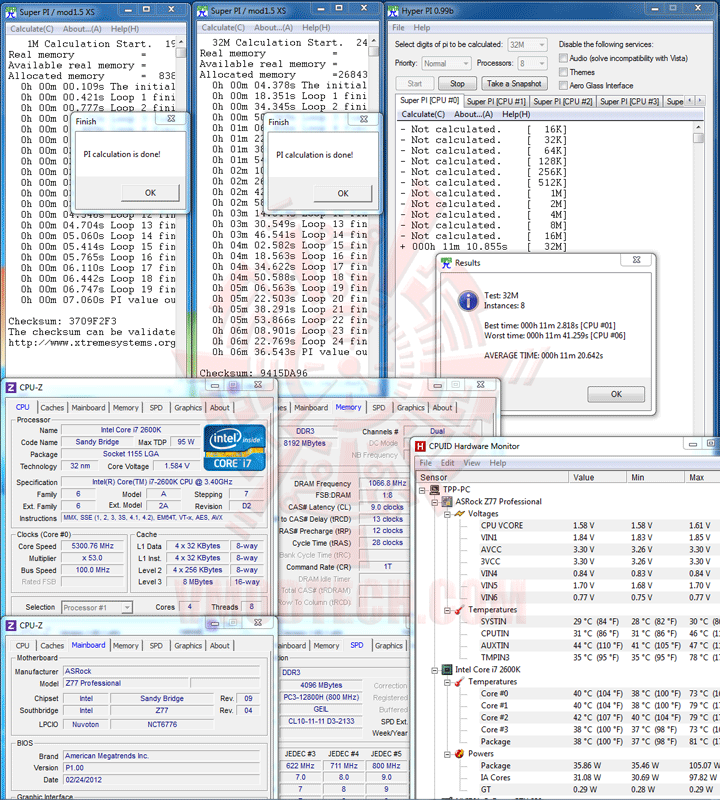The width and height of the screenshot is (720, 800).
Task: Click the Threads field showing 8
Action: 251,607
